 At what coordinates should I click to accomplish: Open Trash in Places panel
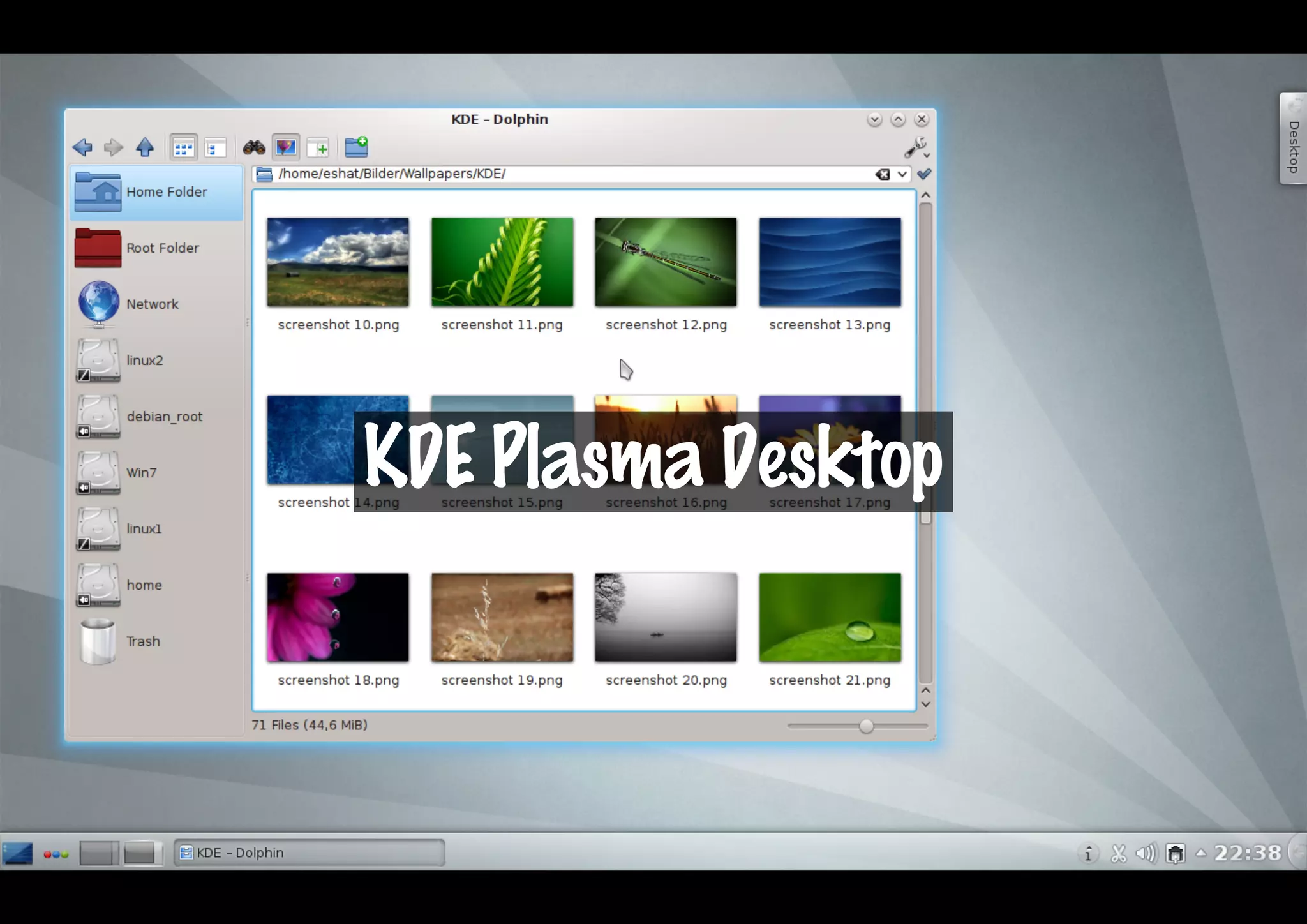(x=156, y=641)
